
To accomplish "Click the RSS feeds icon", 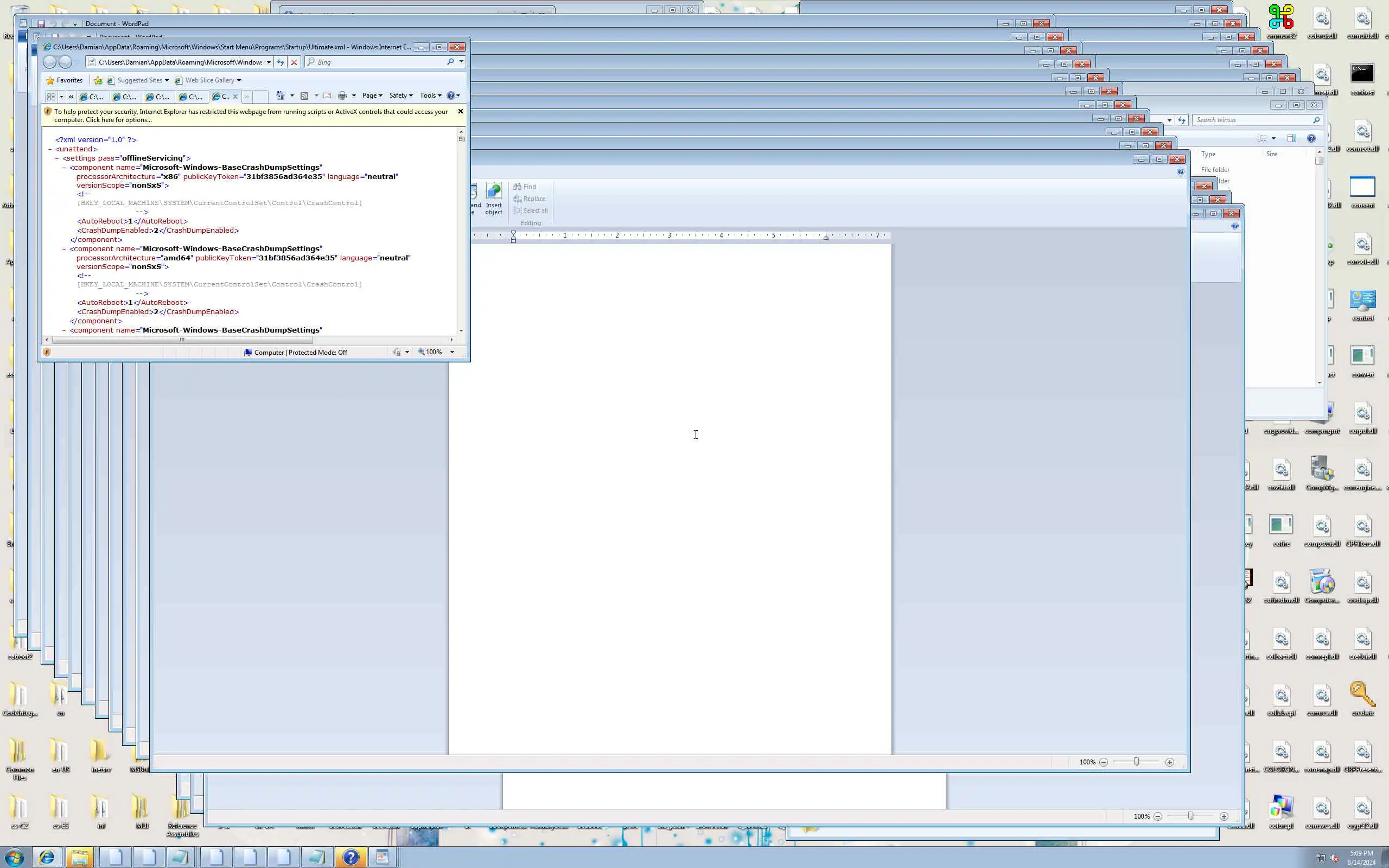I will [305, 96].
